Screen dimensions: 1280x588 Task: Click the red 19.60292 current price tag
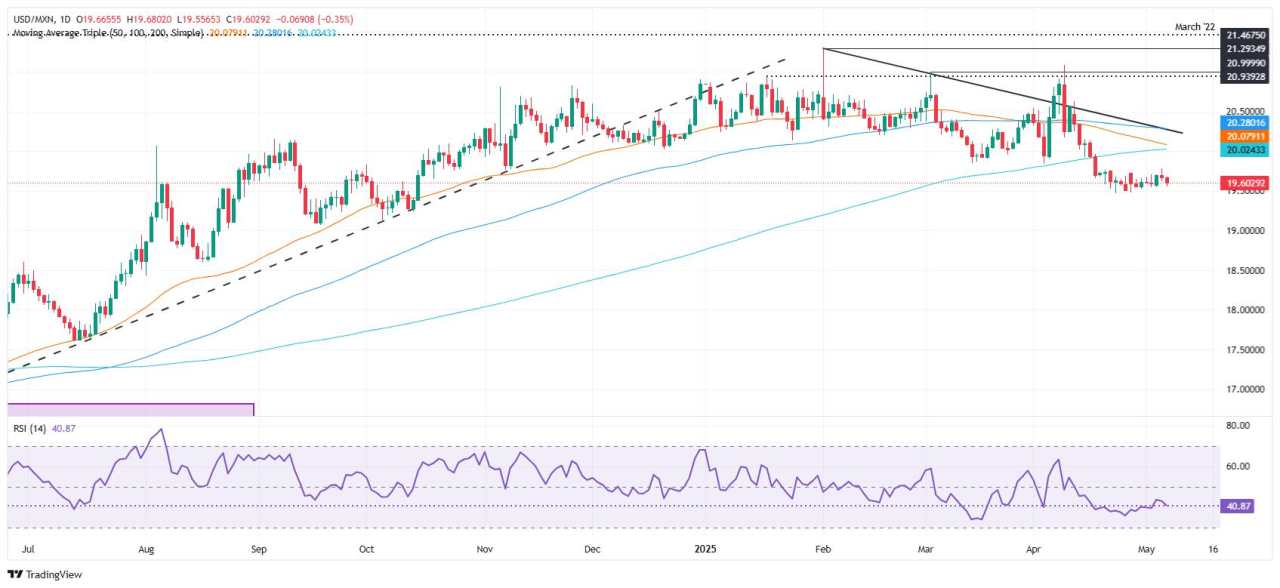(1246, 183)
